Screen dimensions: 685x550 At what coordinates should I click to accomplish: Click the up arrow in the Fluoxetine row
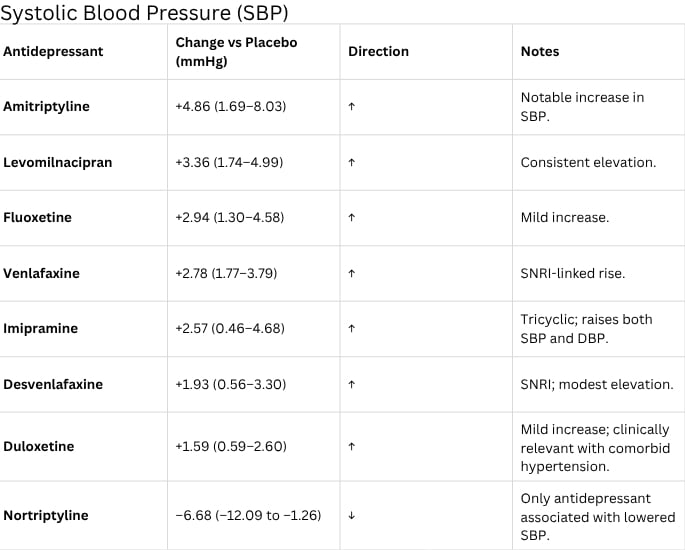coord(351,218)
